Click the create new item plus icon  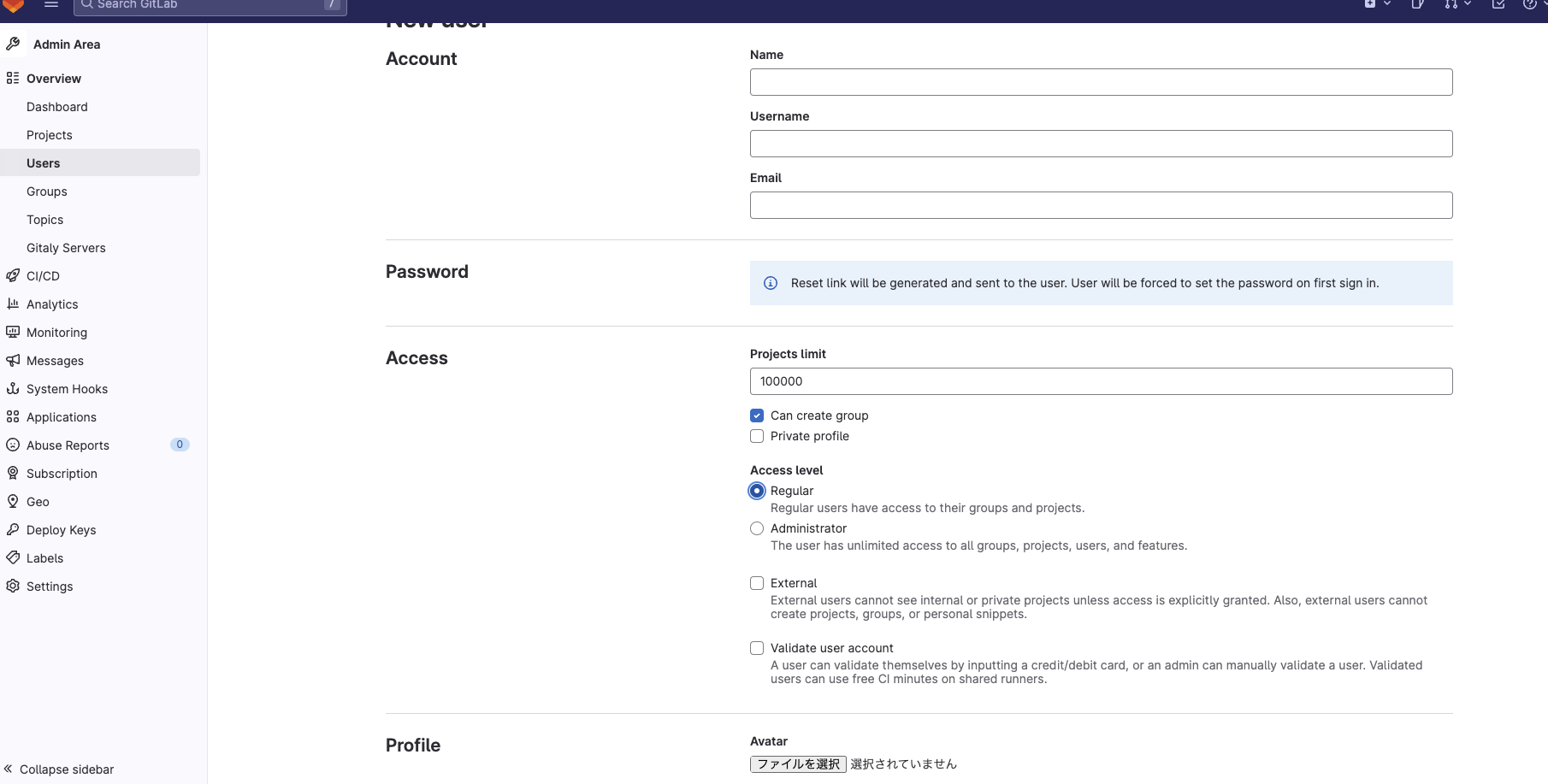[1370, 4]
